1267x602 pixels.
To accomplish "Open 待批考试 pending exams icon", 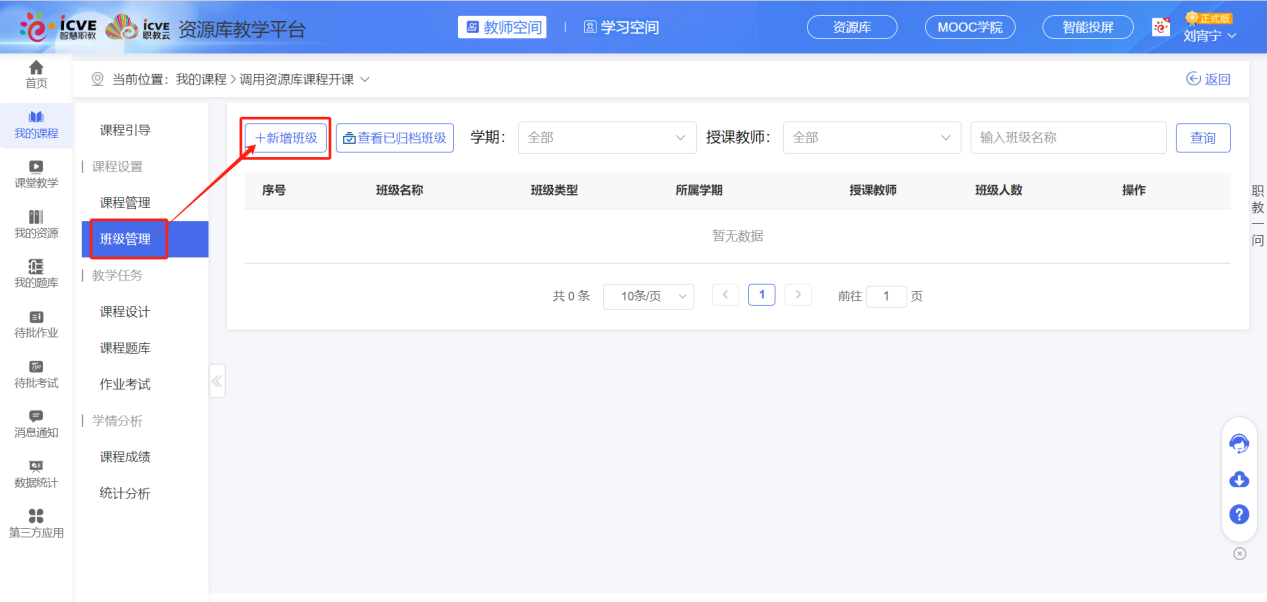I will tap(36, 373).
